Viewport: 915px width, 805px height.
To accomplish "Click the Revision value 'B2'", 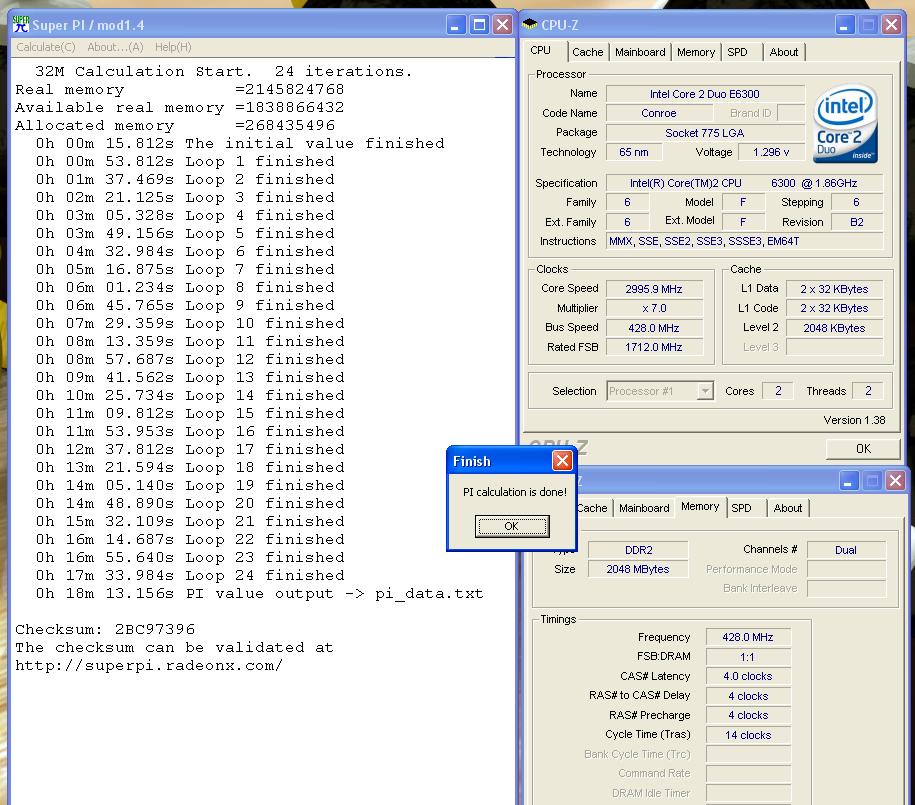I will [x=856, y=222].
